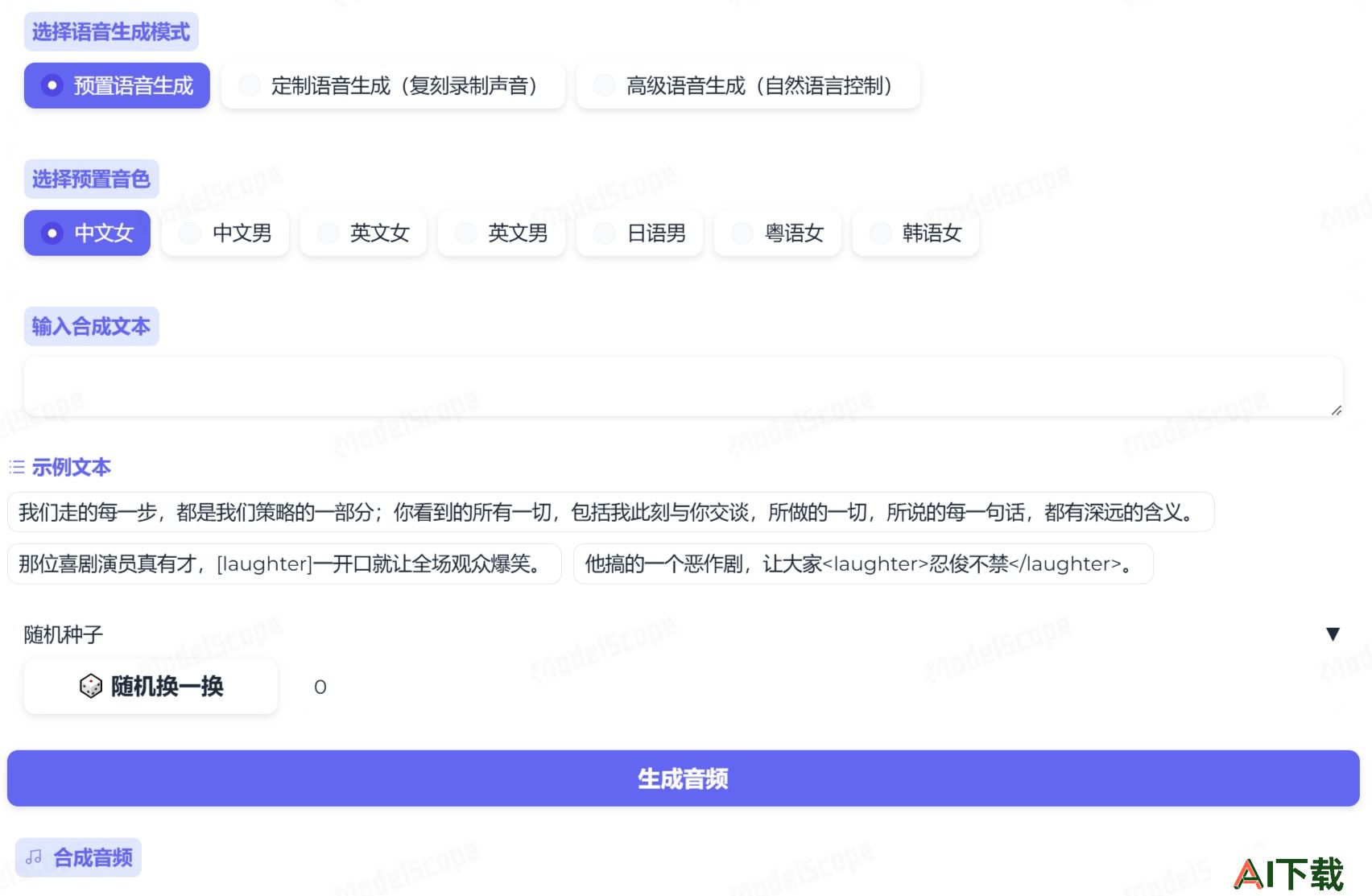
Task: Click the 生成音频 button
Action: (684, 778)
